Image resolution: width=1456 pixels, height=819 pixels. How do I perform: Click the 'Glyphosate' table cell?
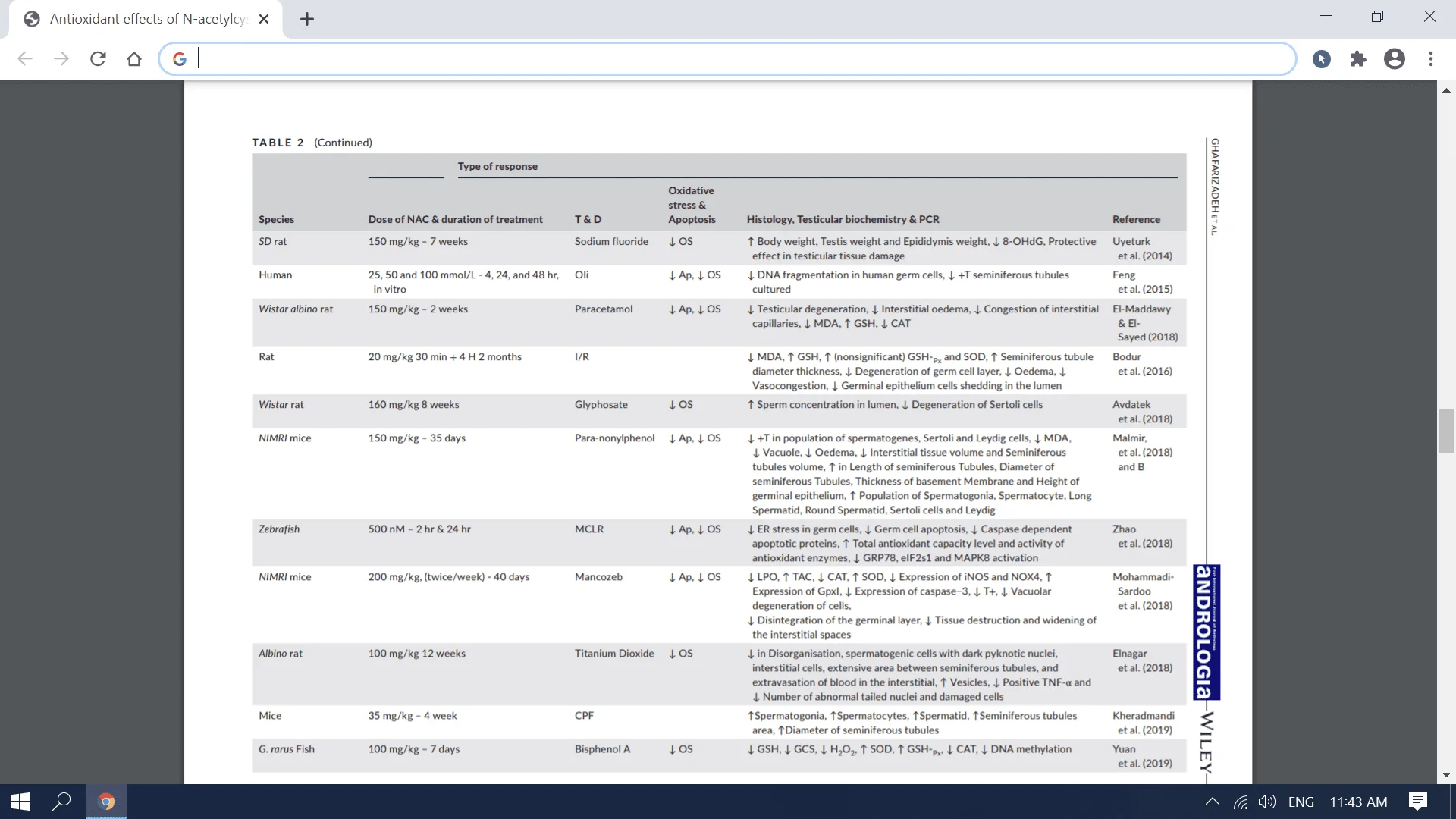coord(601,404)
